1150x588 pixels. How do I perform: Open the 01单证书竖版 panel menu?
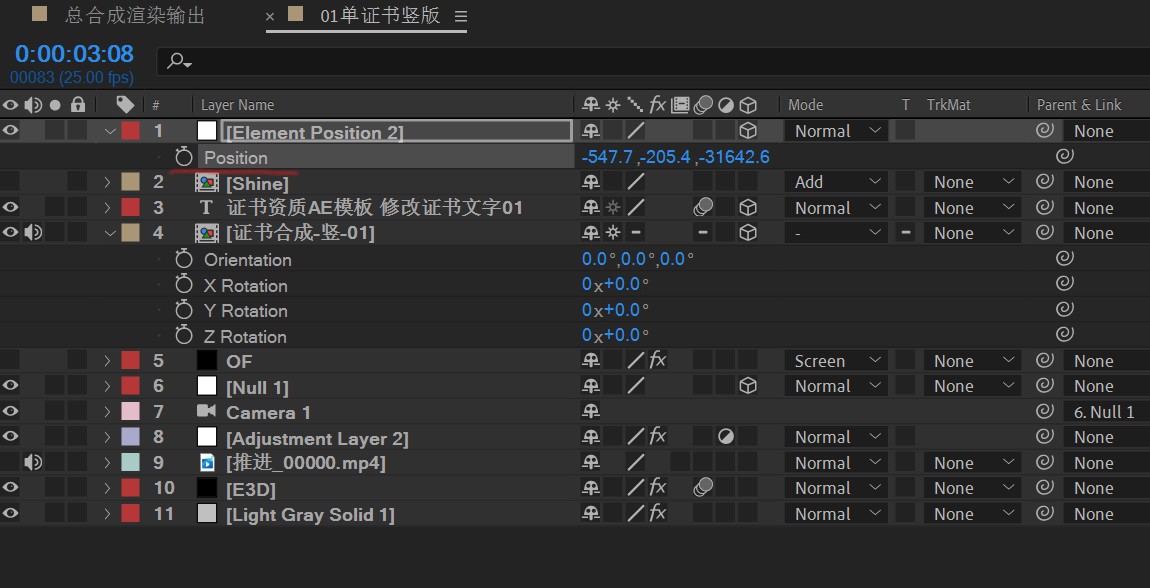coord(461,16)
